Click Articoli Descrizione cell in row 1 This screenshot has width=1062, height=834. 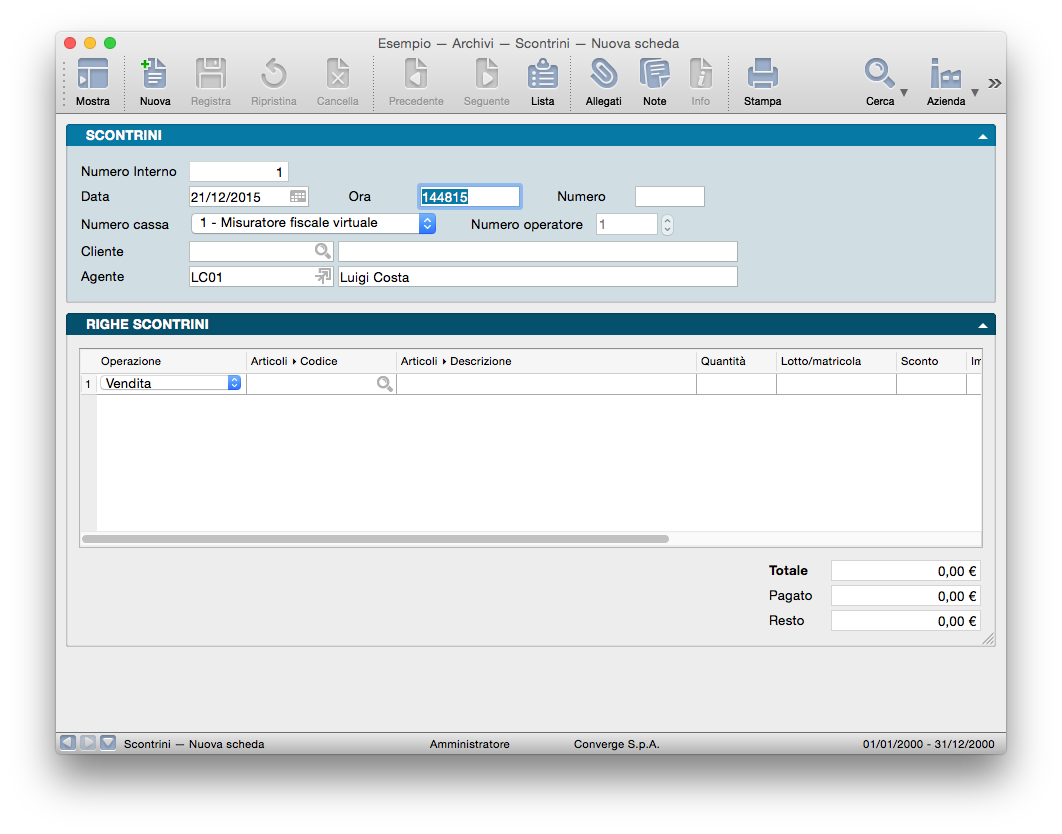[x=546, y=383]
